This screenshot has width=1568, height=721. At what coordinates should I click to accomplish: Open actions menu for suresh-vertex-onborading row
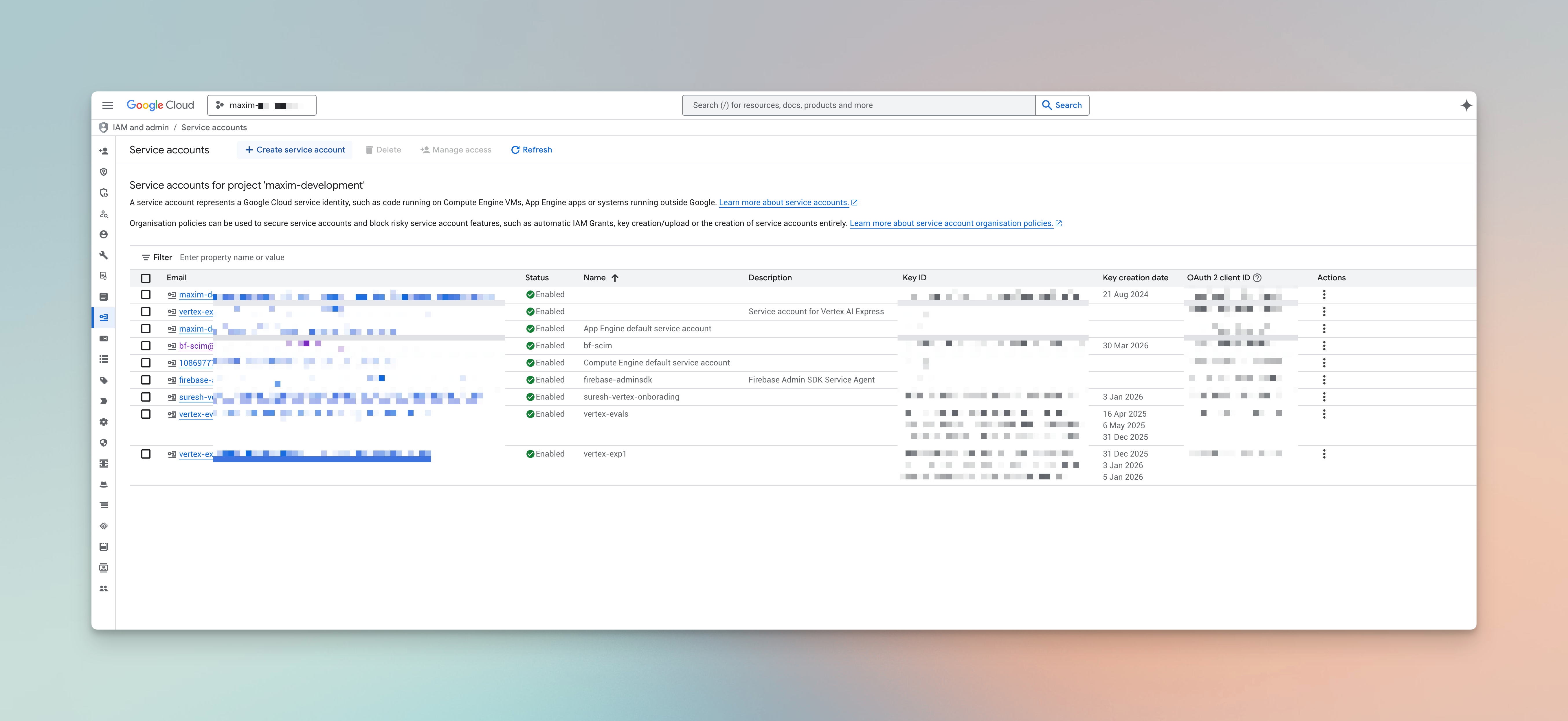(1324, 397)
